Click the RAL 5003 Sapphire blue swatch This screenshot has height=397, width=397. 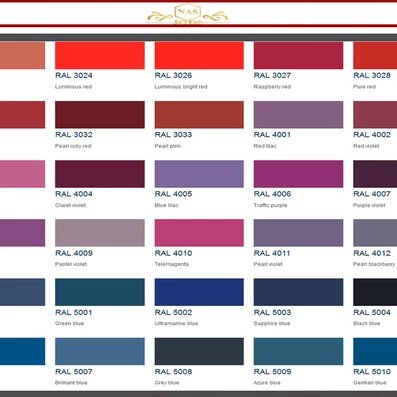click(298, 292)
